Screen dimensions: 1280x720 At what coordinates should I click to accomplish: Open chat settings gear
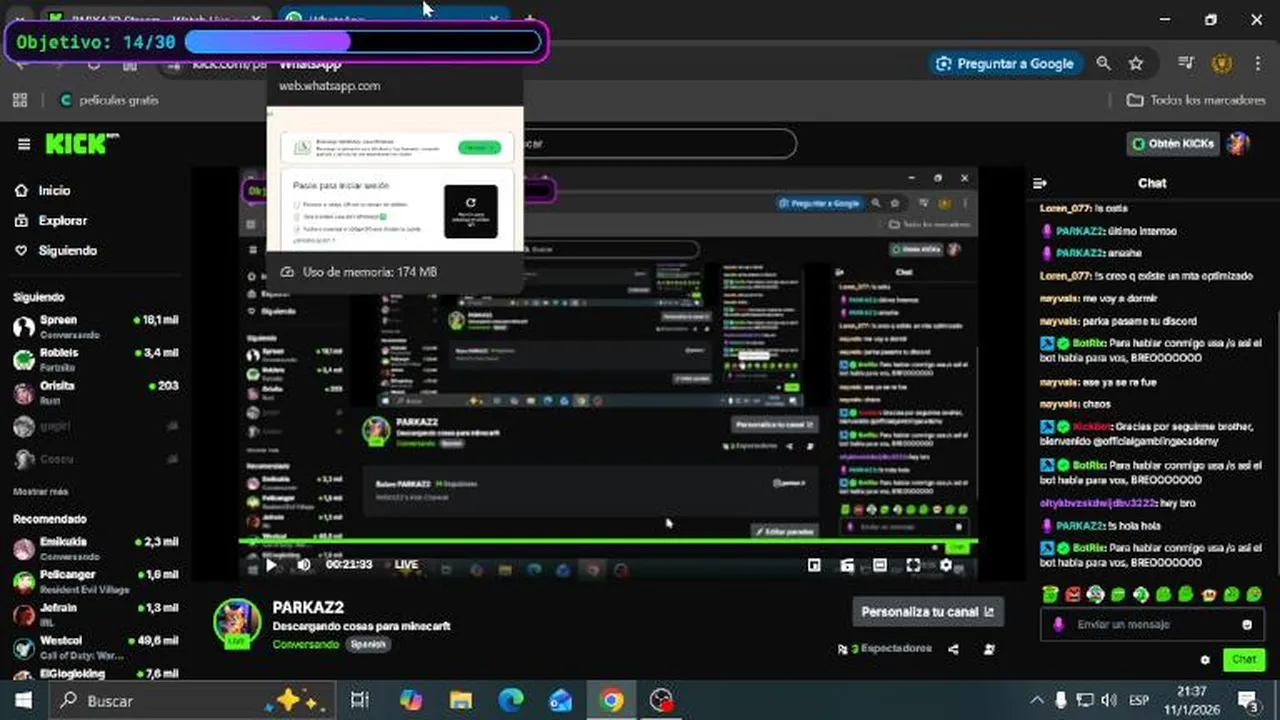[x=1205, y=660]
